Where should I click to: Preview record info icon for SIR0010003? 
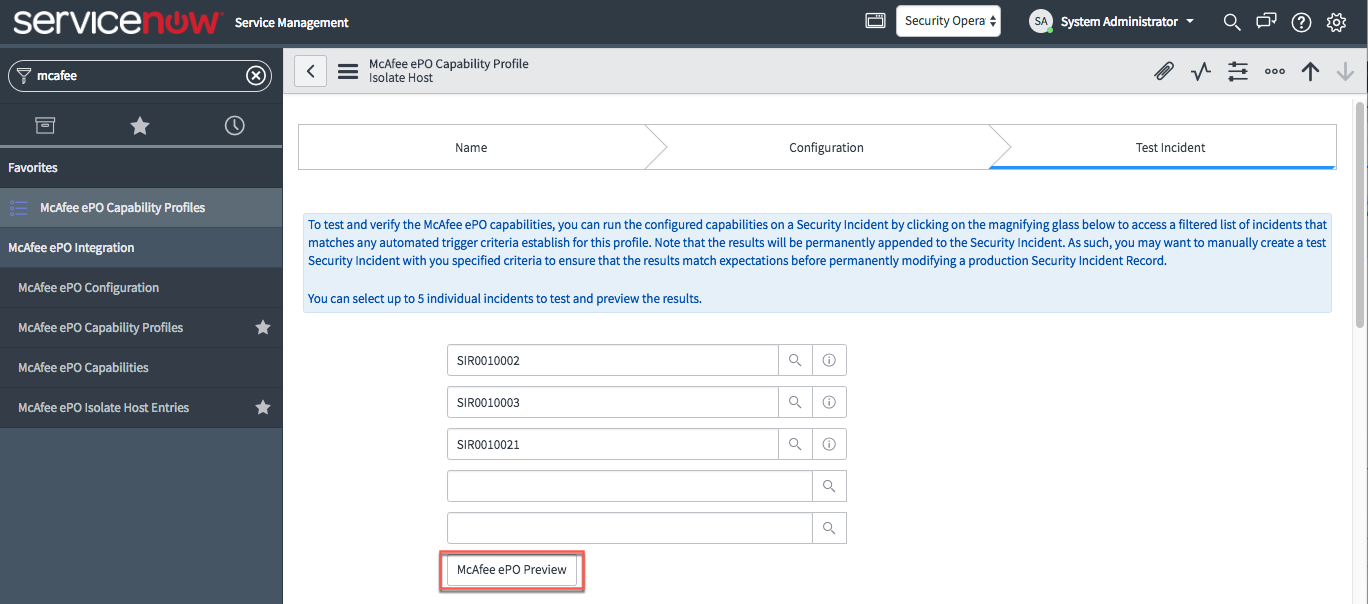point(829,402)
